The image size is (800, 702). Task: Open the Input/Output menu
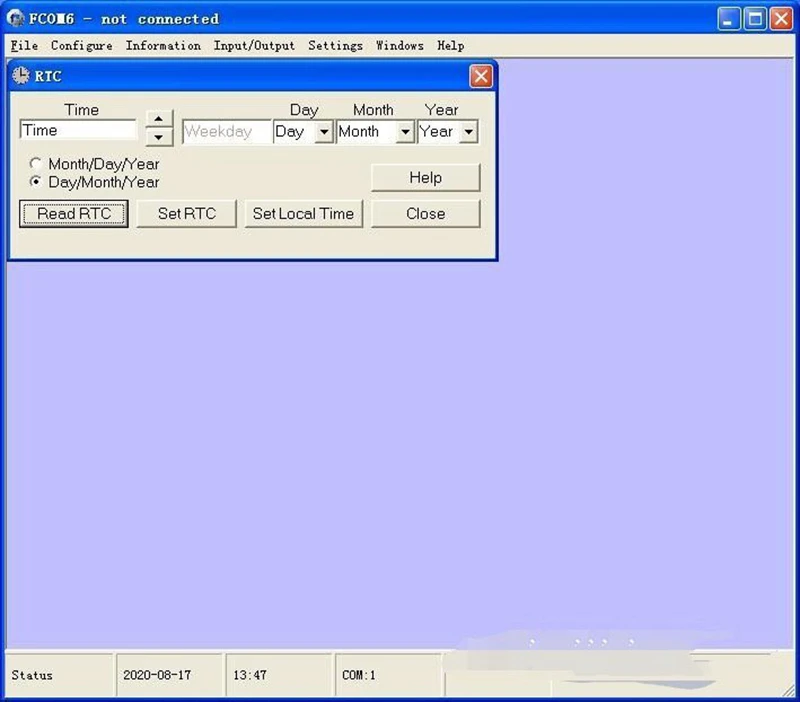254,45
